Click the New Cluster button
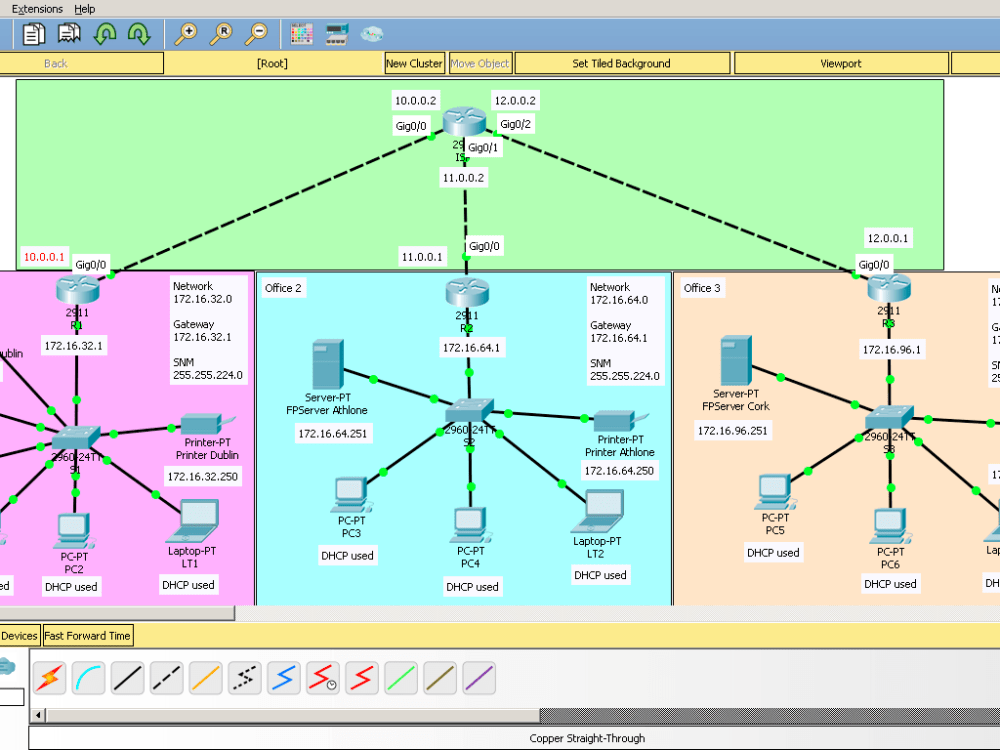Viewport: 1000px width, 750px height. [414, 62]
